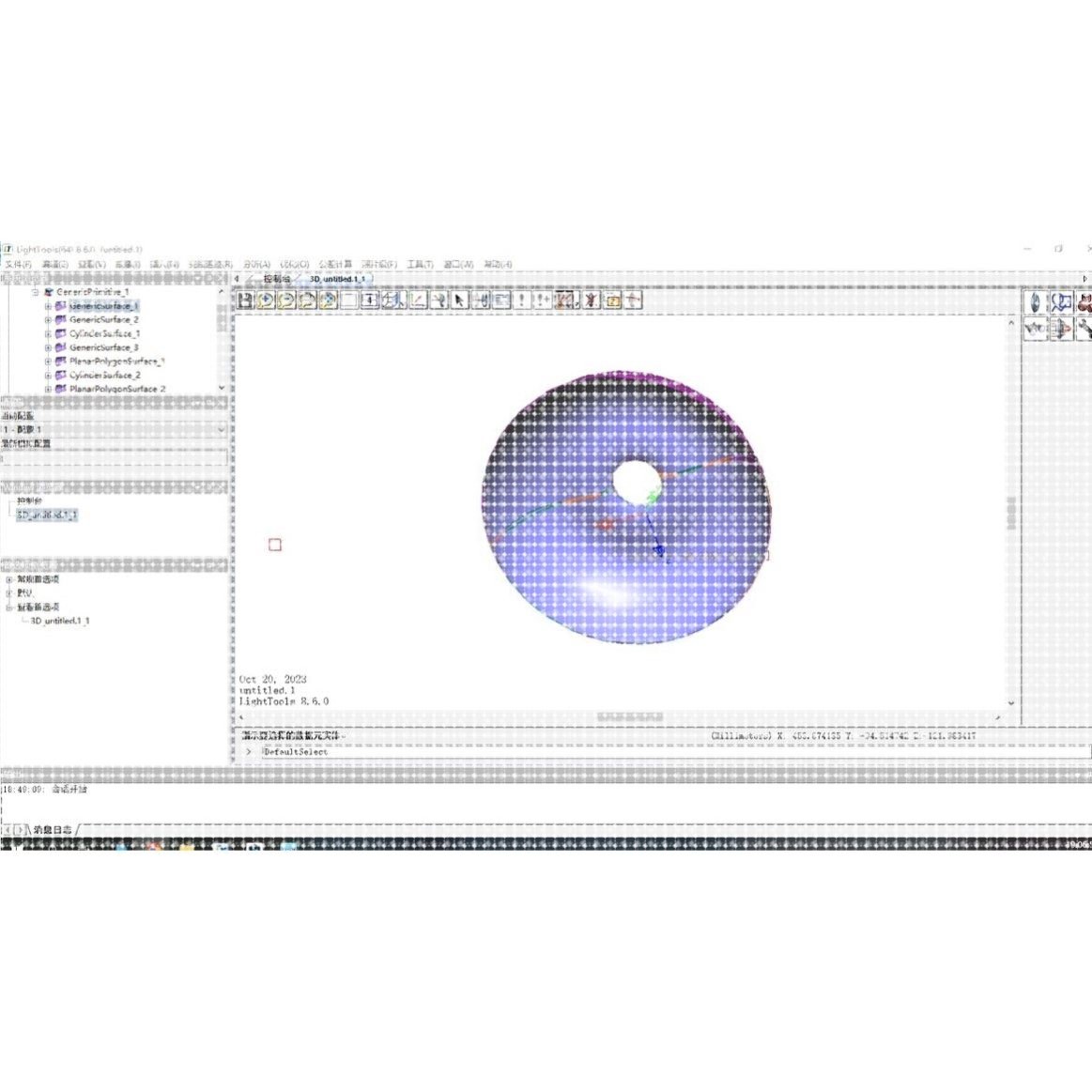Open the 文件(F) menu
Image resolution: width=1092 pixels, height=1092 pixels.
18,265
